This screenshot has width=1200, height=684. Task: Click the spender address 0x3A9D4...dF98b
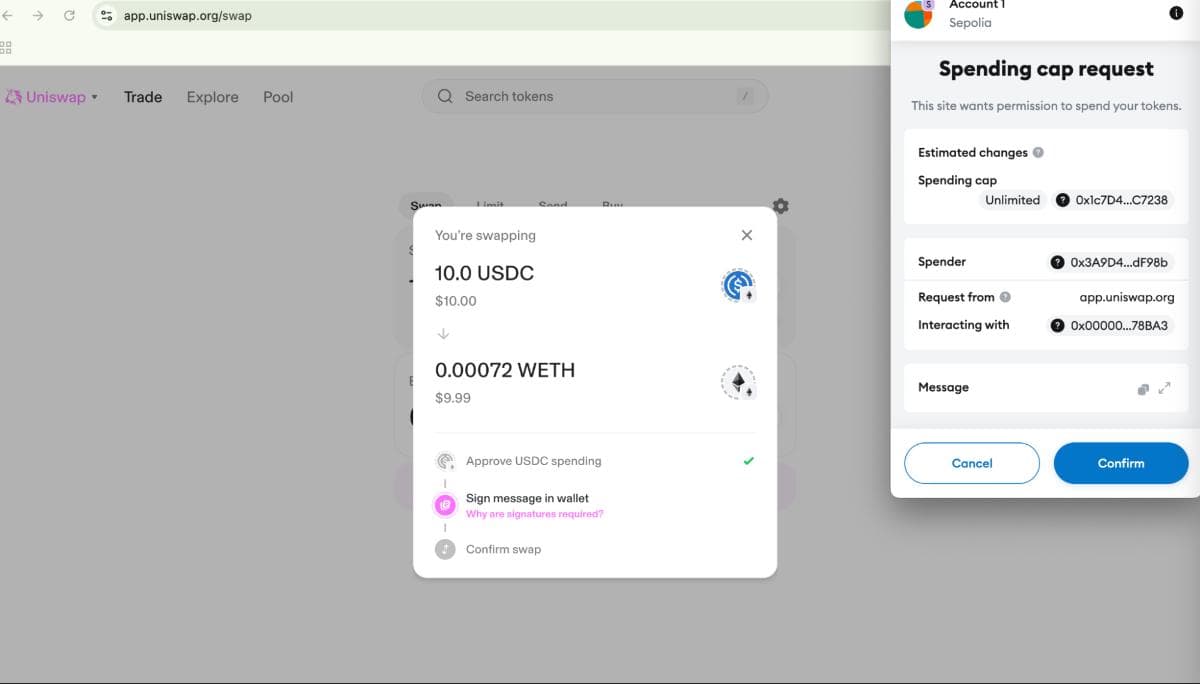[x=1110, y=262]
